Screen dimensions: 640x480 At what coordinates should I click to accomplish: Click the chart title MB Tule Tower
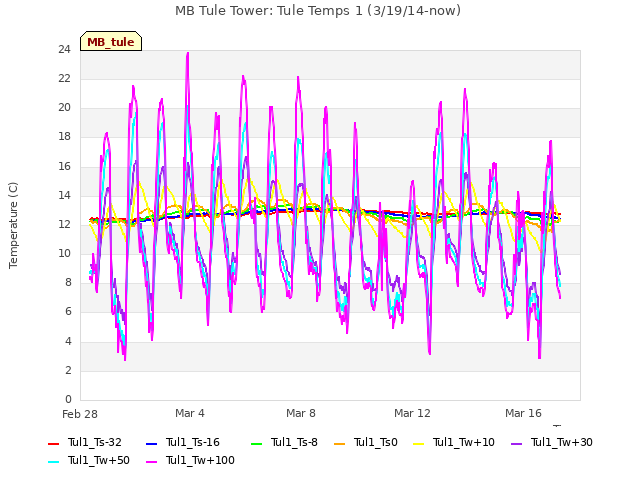click(x=318, y=11)
